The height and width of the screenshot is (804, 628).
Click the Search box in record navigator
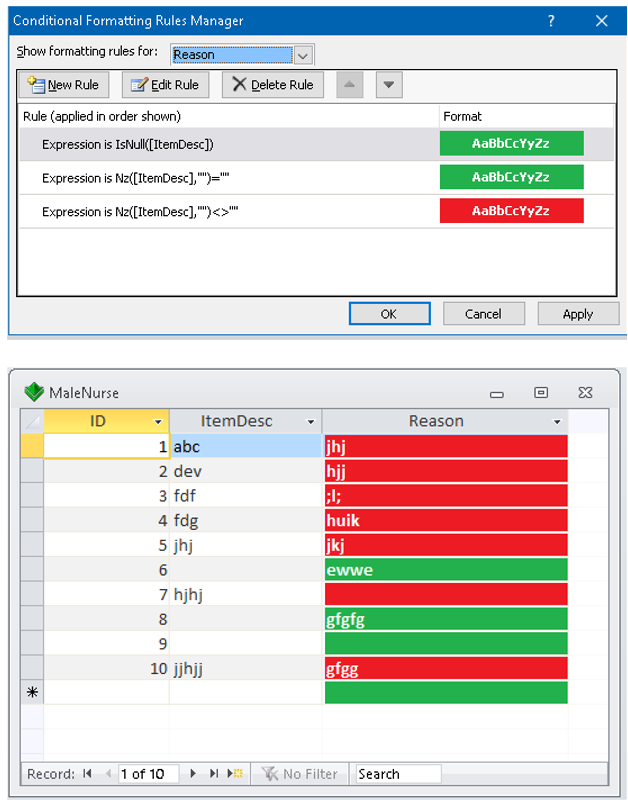[398, 773]
